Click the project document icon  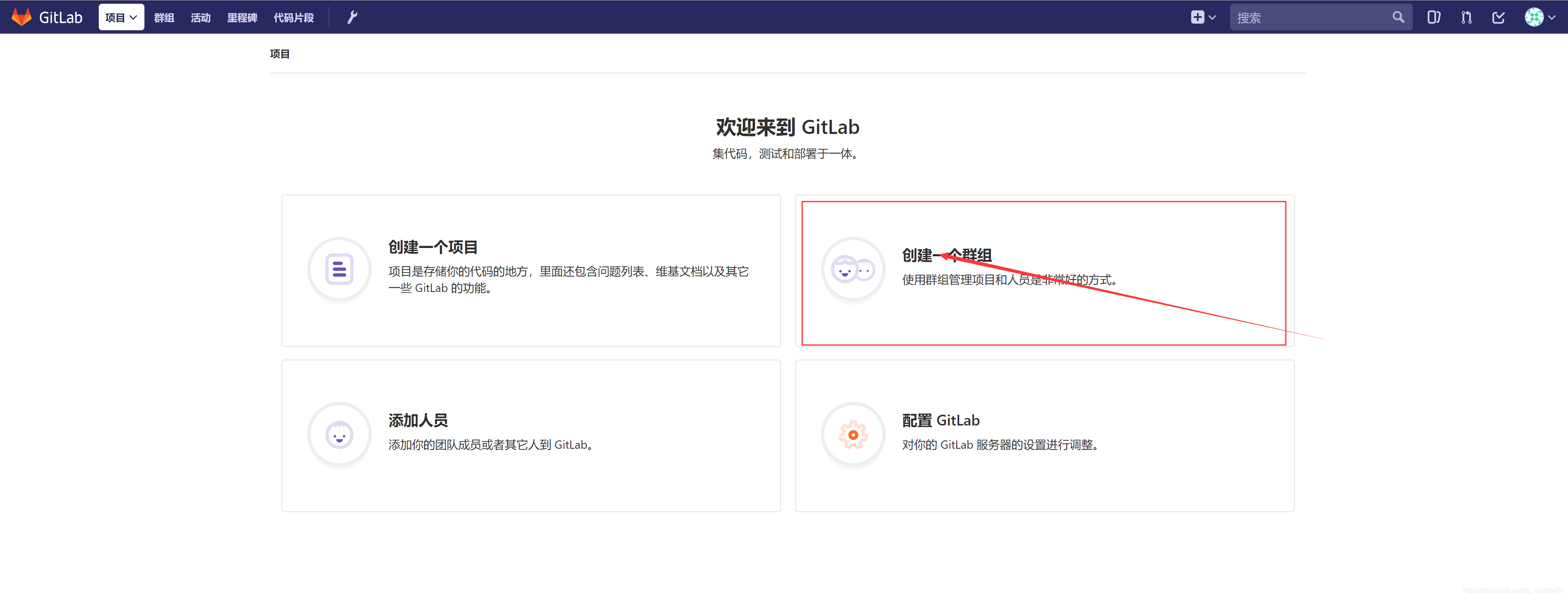[339, 269]
